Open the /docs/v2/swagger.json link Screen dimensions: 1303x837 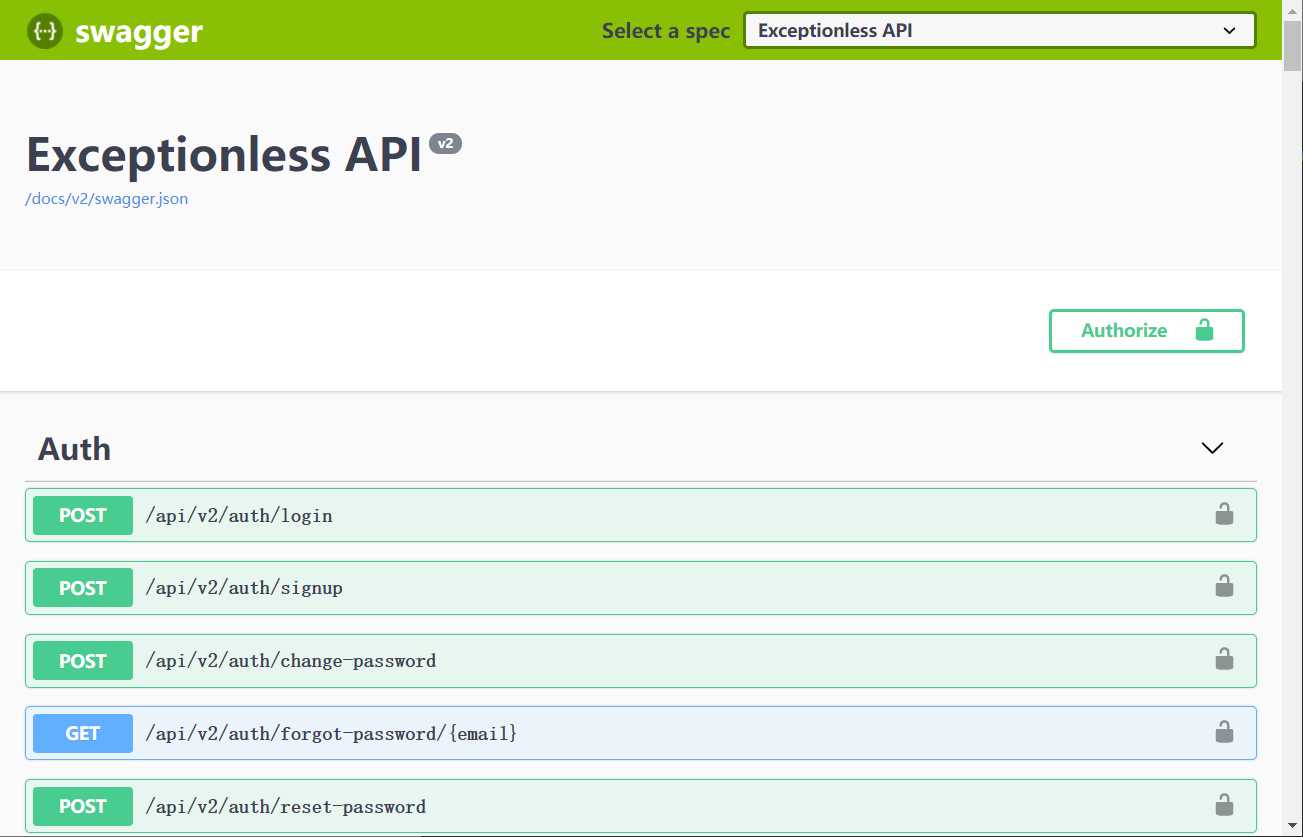[107, 198]
